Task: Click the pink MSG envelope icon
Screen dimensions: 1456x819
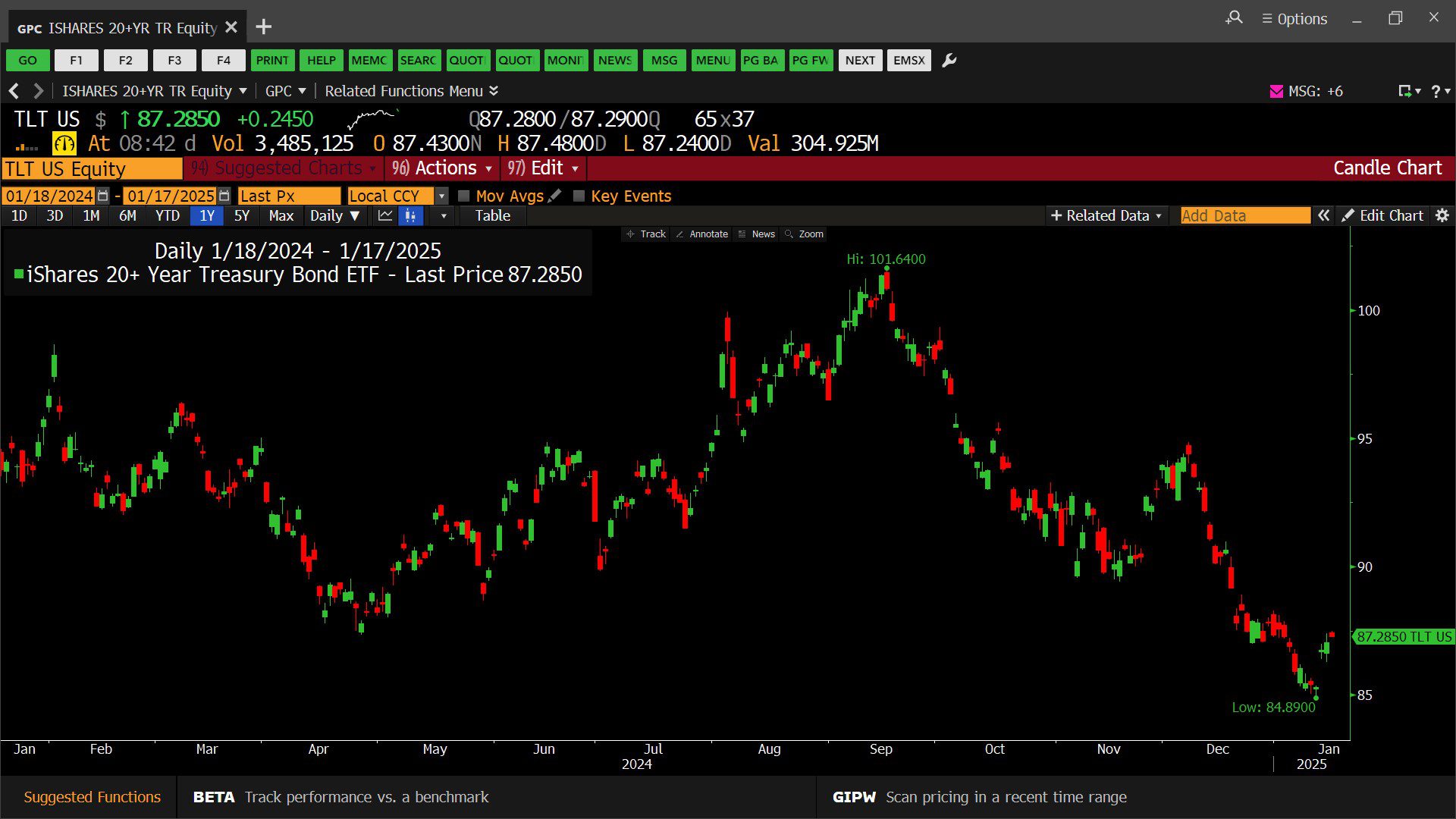Action: (x=1276, y=92)
